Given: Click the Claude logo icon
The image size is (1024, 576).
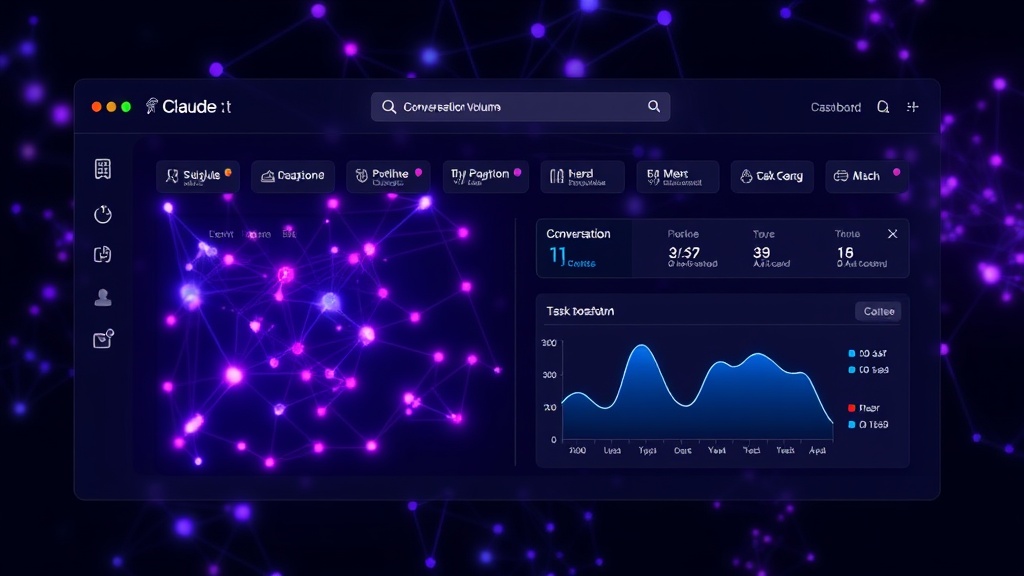Looking at the screenshot, I should pyautogui.click(x=152, y=106).
